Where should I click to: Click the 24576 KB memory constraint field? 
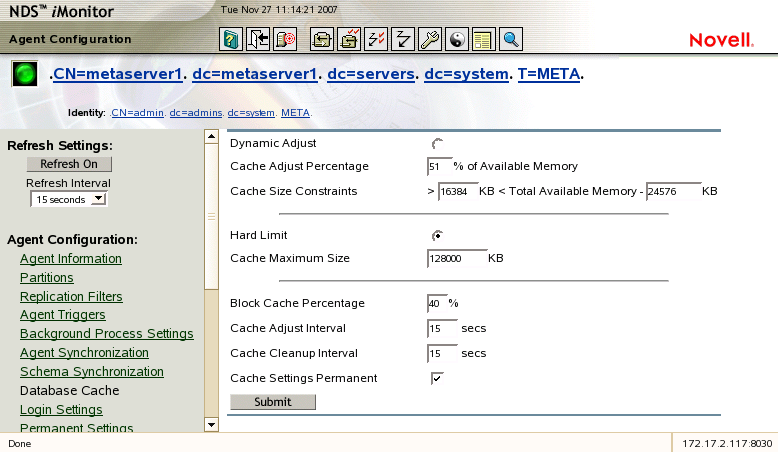point(673,192)
